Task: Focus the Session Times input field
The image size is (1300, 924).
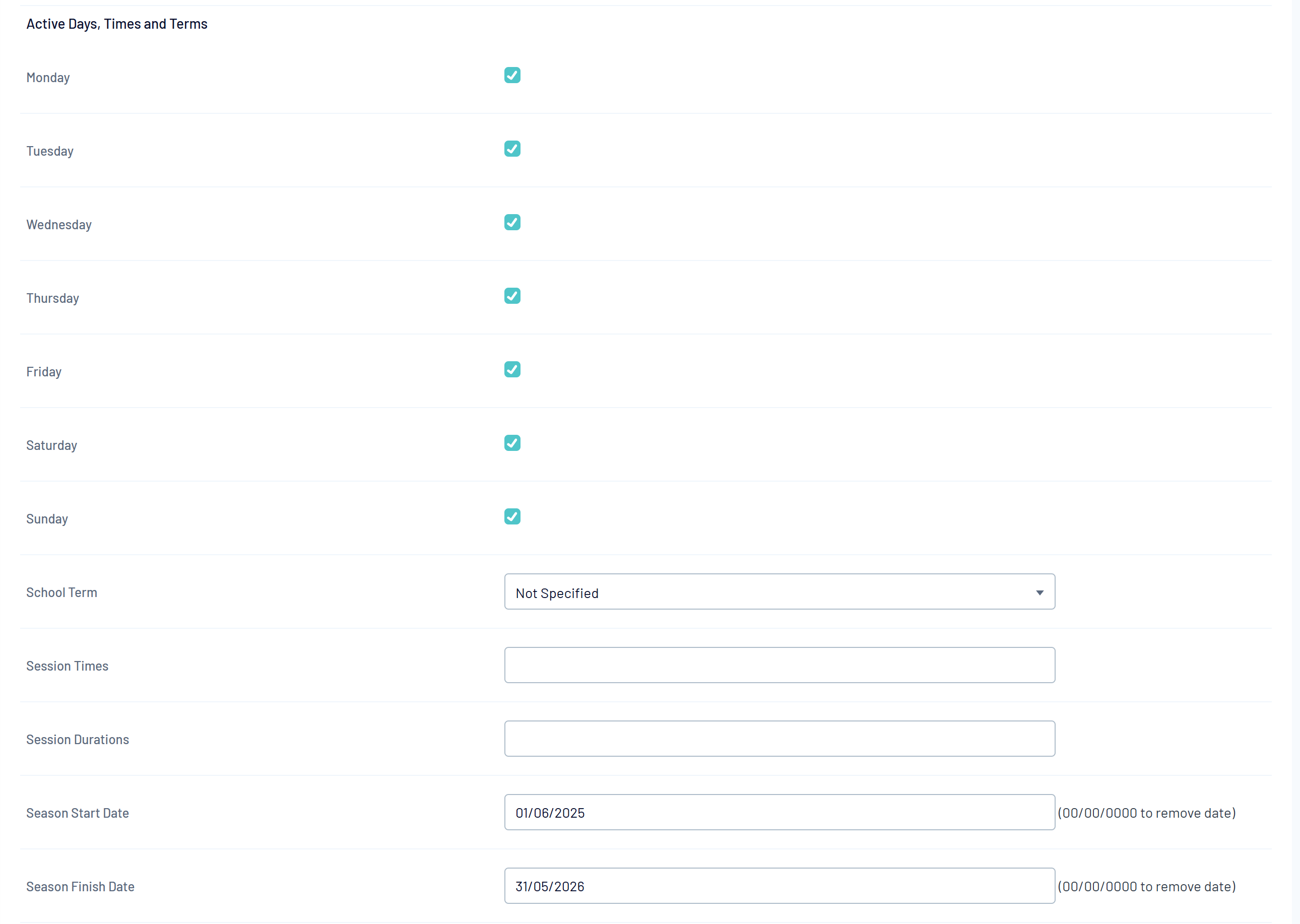Action: tap(779, 665)
